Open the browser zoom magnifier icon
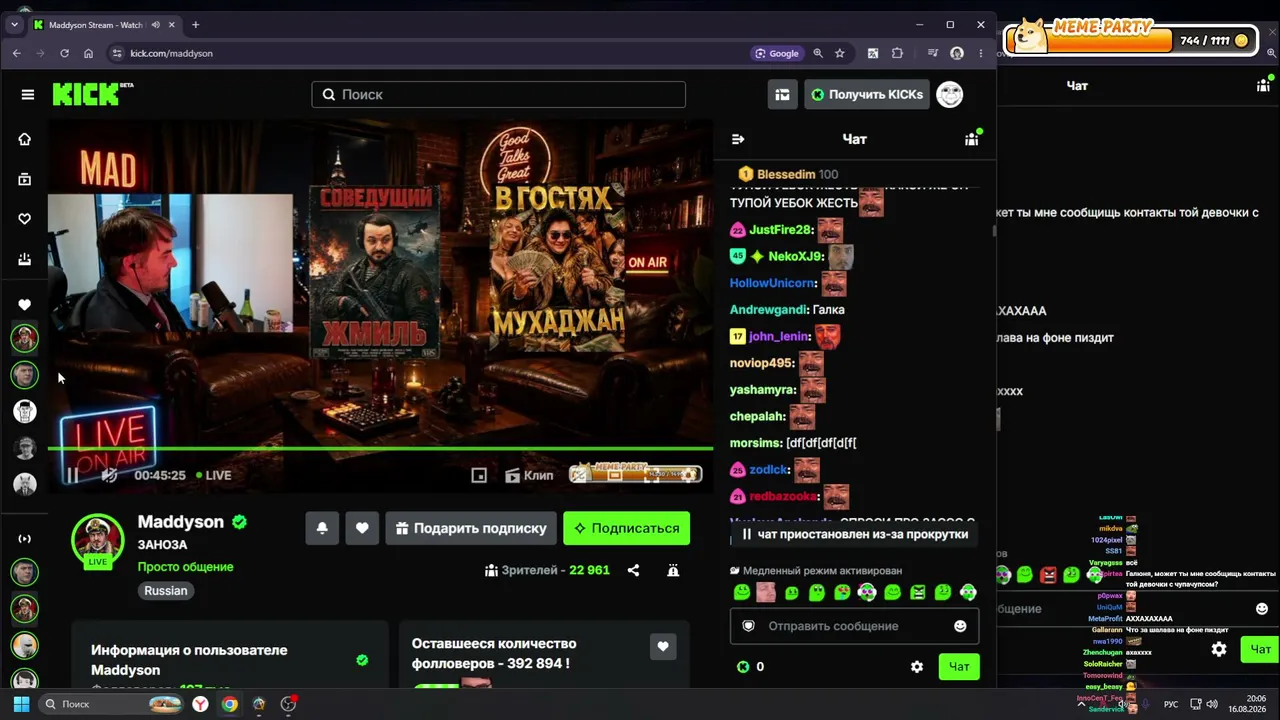The width and height of the screenshot is (1280, 720). pyautogui.click(x=818, y=53)
